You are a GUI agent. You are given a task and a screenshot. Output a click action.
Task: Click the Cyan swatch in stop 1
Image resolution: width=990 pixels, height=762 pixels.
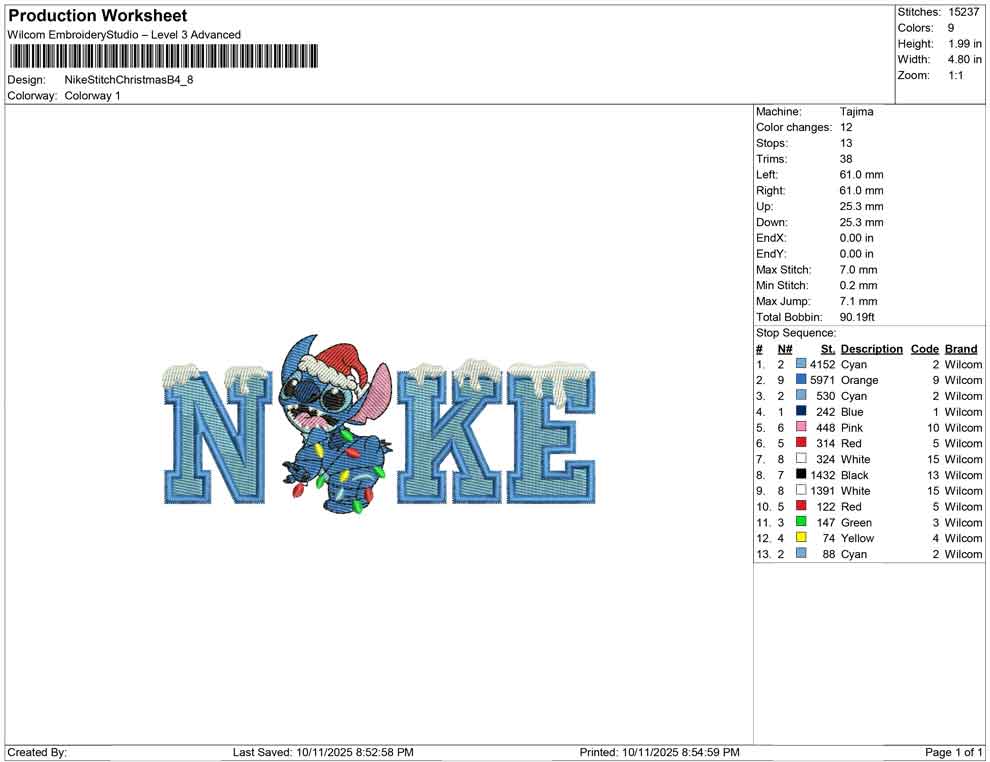tap(801, 364)
